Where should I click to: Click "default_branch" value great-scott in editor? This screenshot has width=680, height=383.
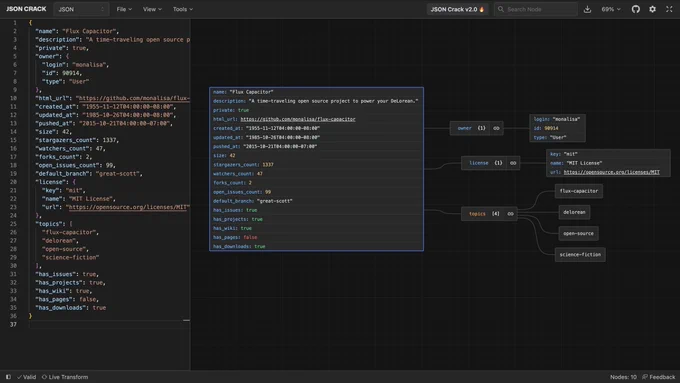click(x=118, y=173)
